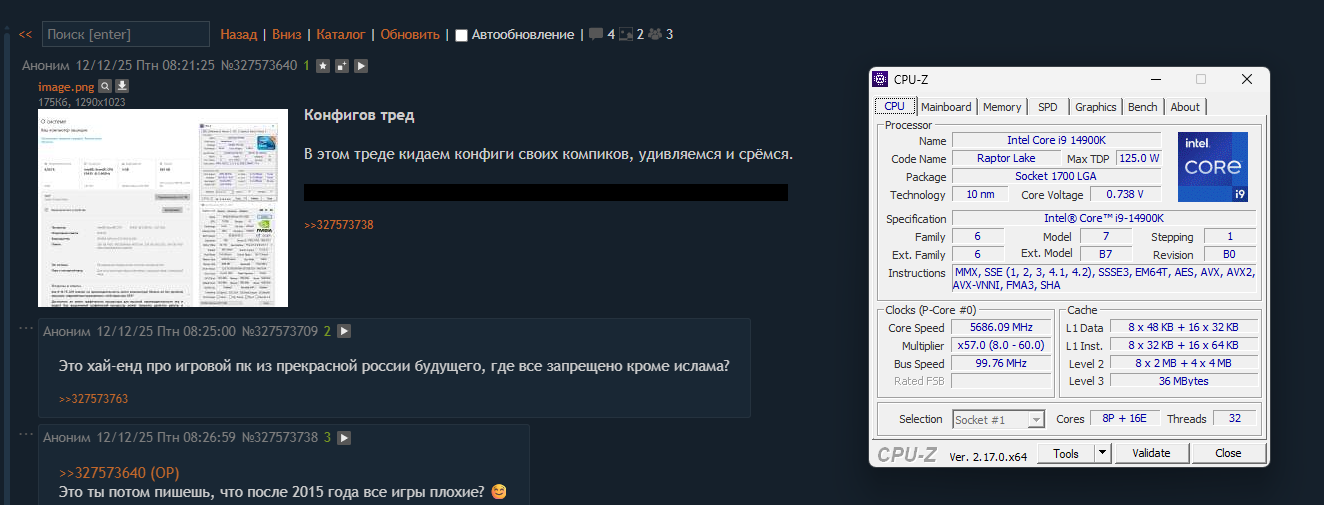
Task: Click the 0.738 V core voltage value
Action: click(1125, 195)
